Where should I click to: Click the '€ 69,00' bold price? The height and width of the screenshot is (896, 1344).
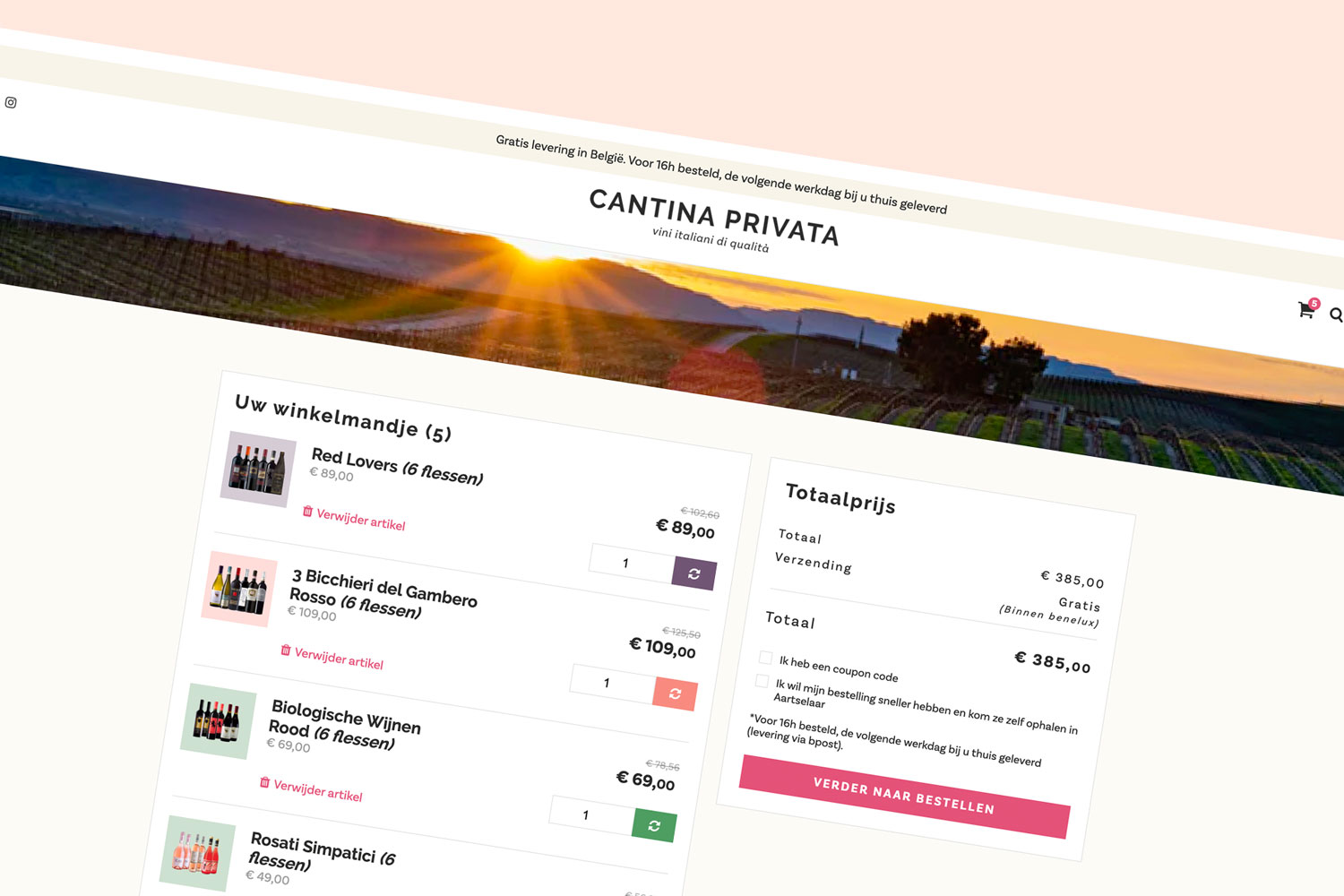click(x=646, y=780)
